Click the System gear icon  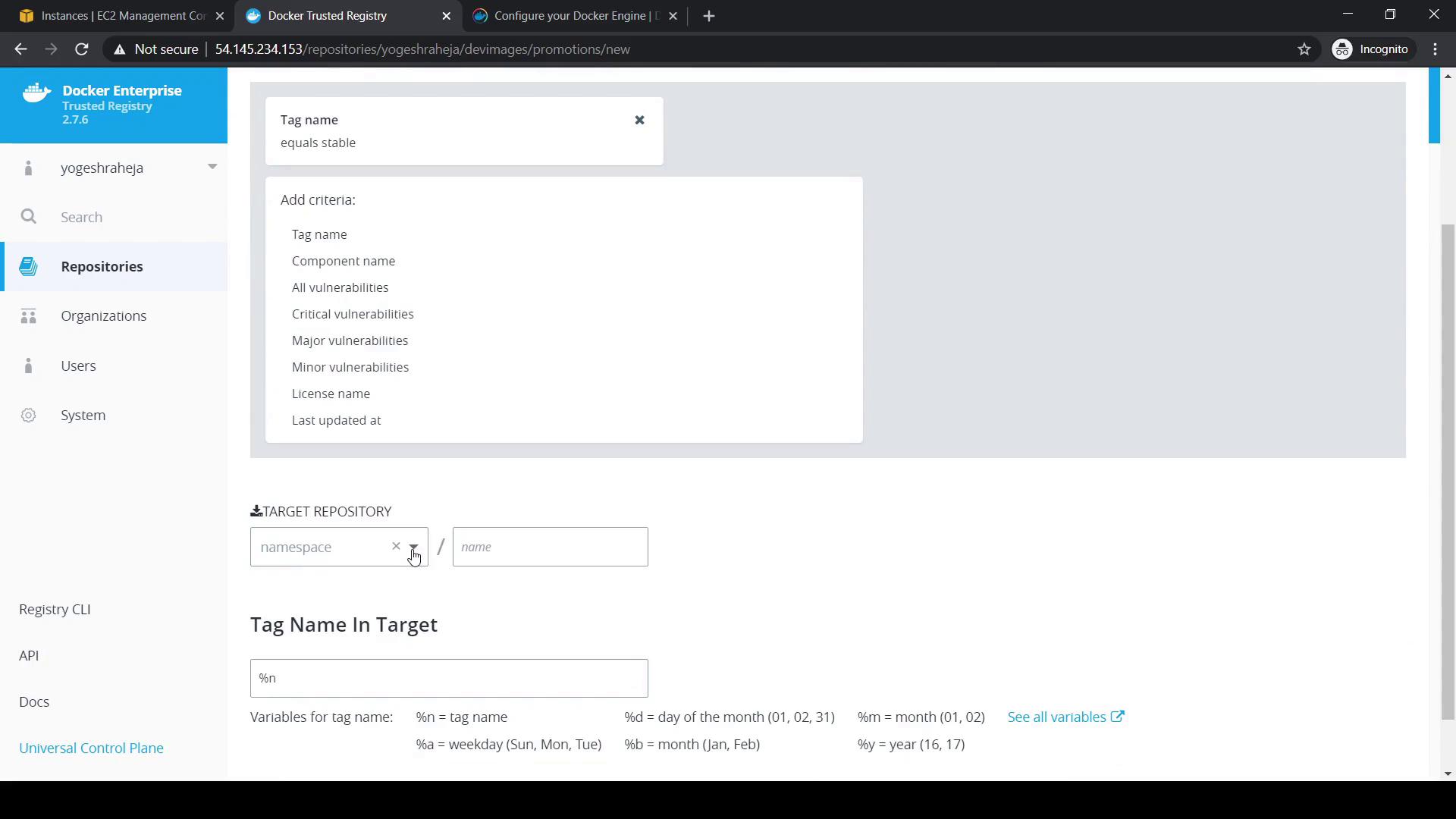point(29,416)
